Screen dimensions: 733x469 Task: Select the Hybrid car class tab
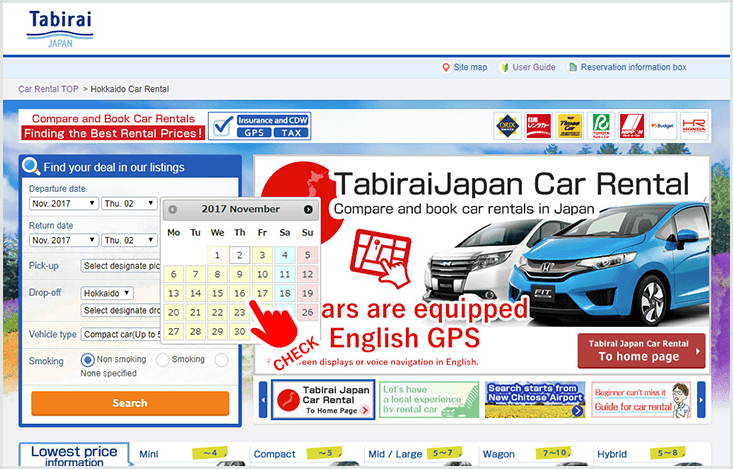click(x=650, y=454)
